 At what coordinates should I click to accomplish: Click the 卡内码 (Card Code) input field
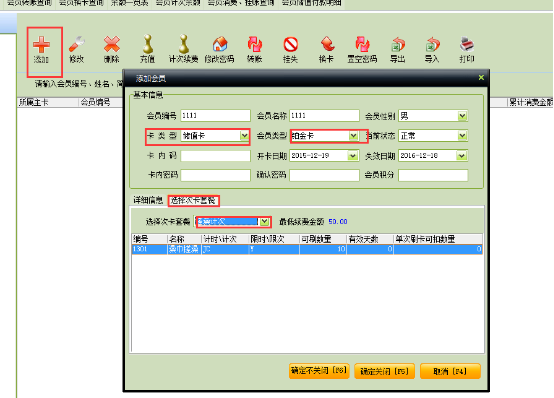pos(216,156)
